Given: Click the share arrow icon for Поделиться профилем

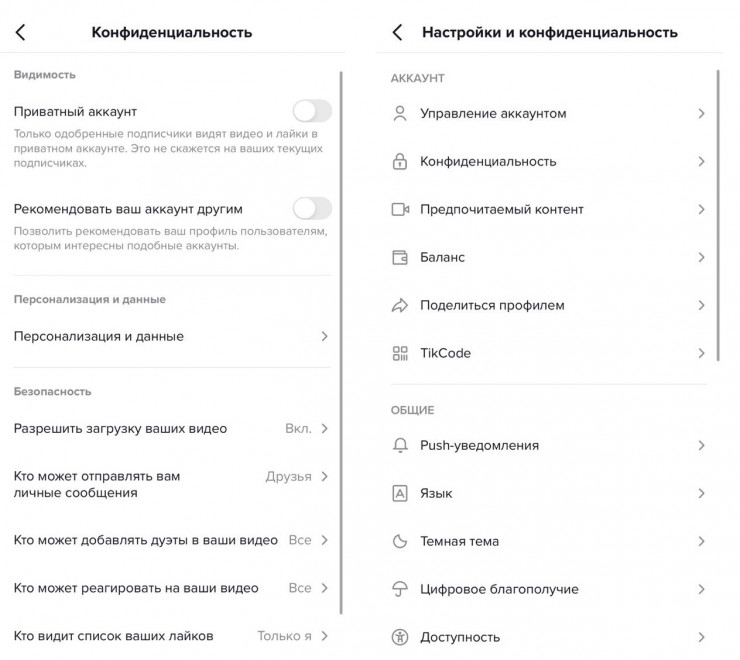Looking at the screenshot, I should coord(400,305).
